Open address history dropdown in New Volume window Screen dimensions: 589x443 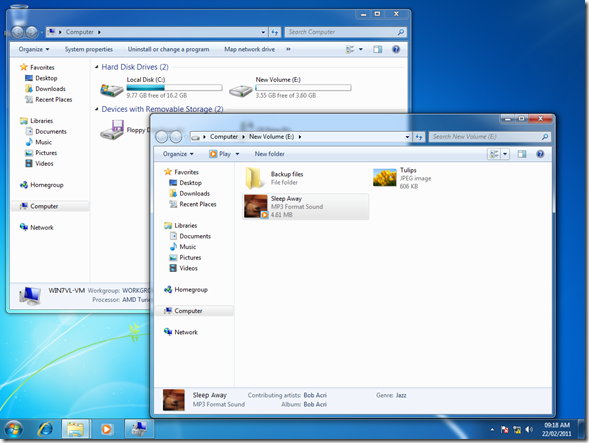coord(407,137)
